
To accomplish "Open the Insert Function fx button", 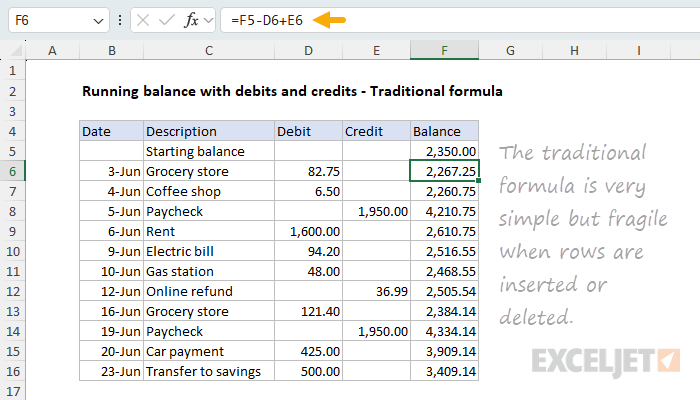I will click(x=191, y=20).
